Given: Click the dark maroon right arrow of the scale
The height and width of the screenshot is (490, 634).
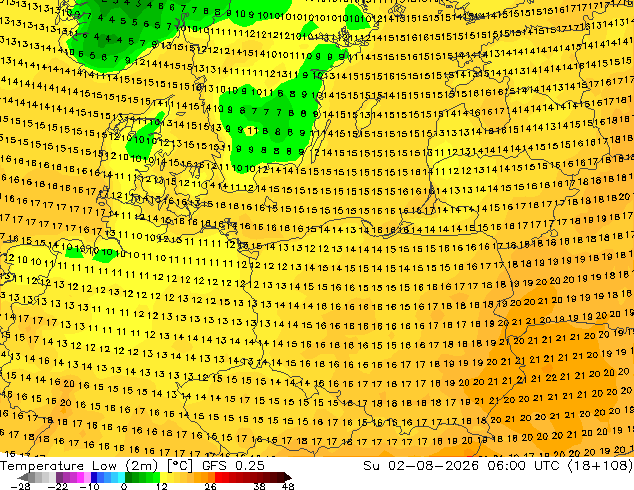Looking at the screenshot, I should point(287,477).
